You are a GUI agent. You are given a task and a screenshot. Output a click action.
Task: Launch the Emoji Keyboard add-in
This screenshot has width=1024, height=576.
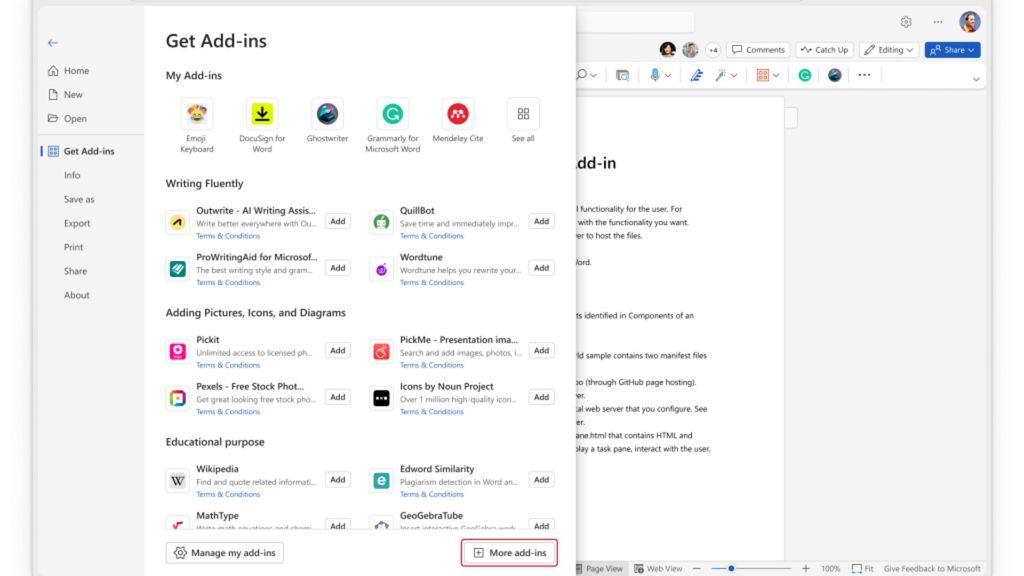(196, 112)
